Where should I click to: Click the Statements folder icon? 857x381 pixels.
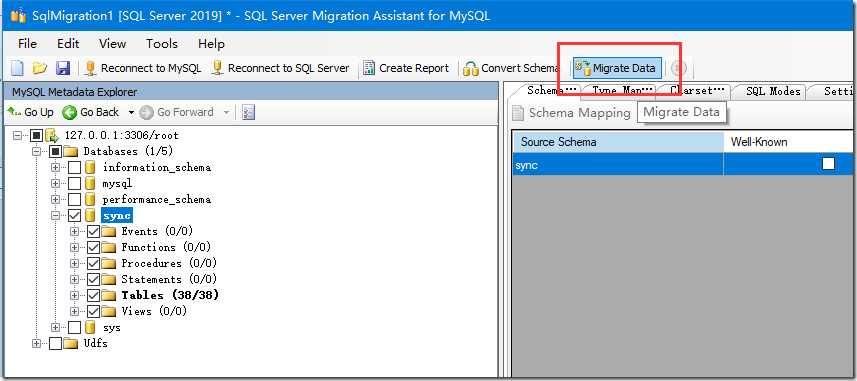[109, 279]
